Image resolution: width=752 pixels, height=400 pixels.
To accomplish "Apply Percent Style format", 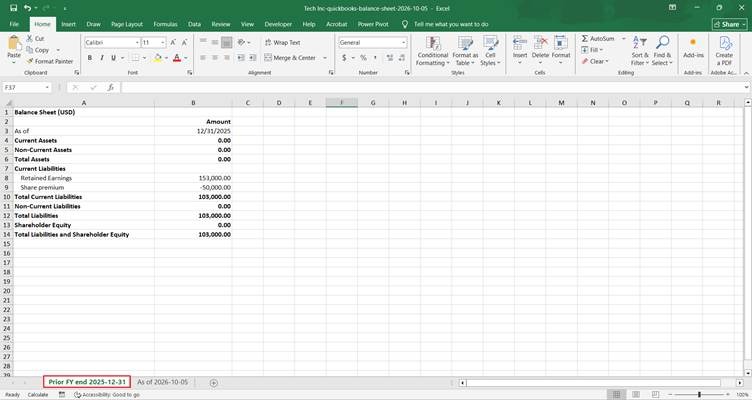I will [363, 58].
